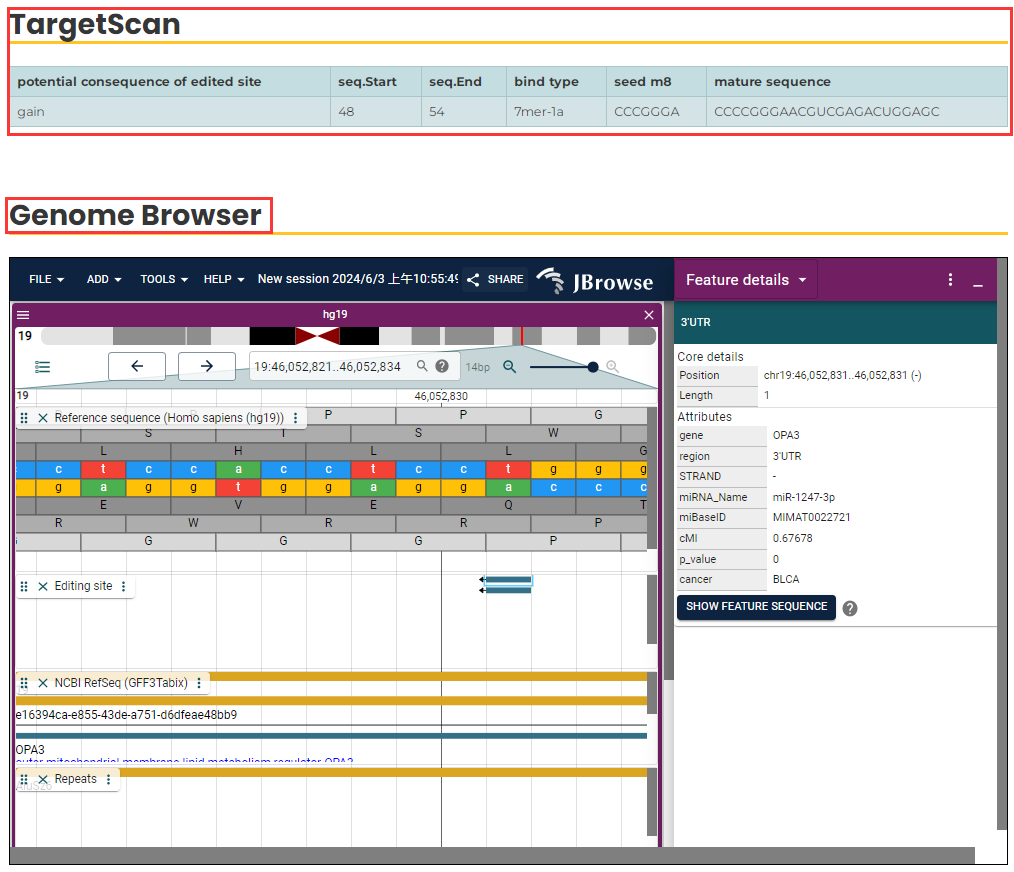
Task: Open the Editing site track menu
Action: 124,586
